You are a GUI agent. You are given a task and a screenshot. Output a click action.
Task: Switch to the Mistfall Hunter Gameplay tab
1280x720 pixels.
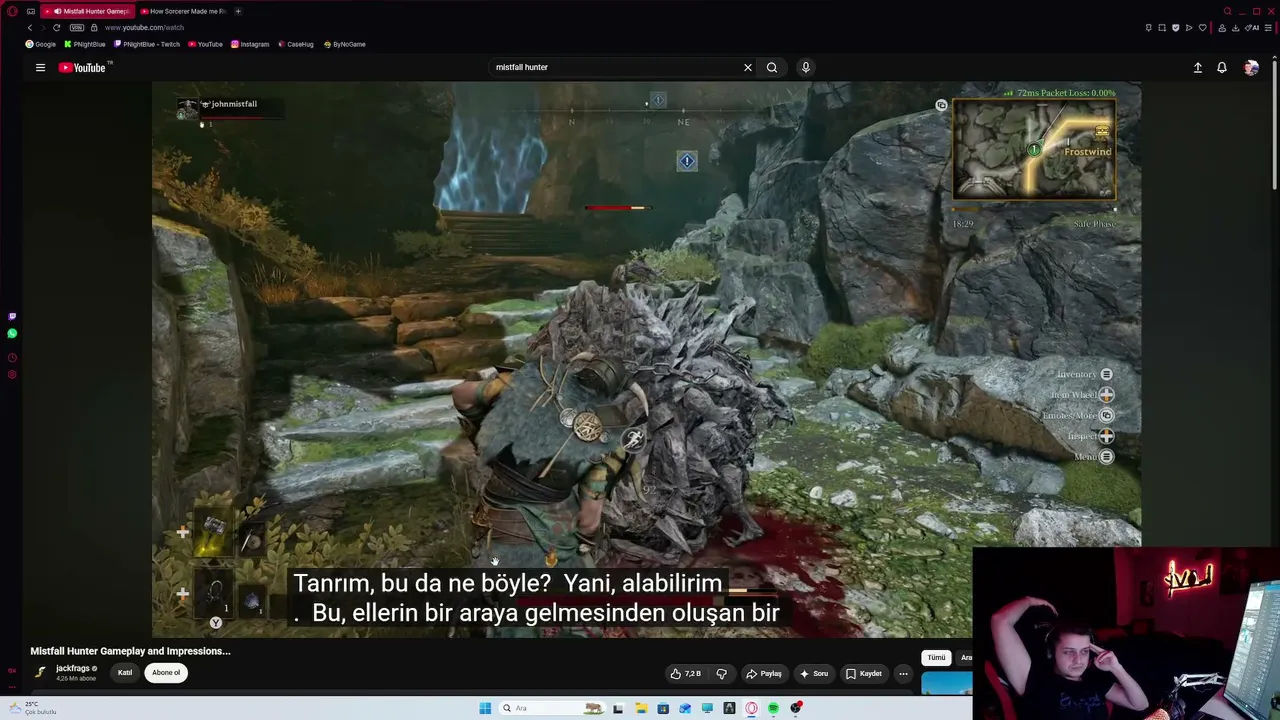[89, 11]
